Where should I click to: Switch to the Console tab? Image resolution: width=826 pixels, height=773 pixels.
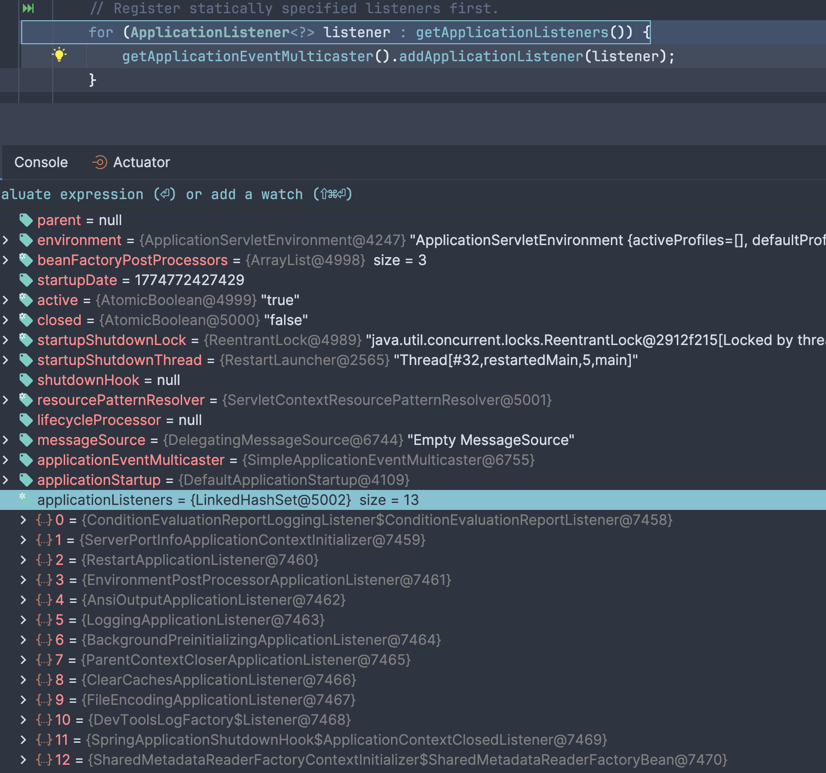click(40, 162)
